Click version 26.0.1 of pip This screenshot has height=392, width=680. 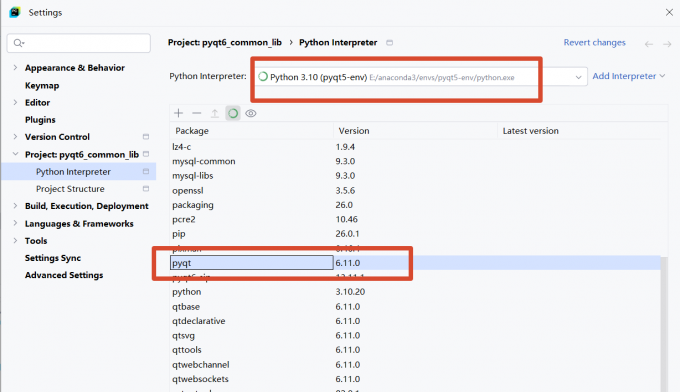(x=347, y=234)
